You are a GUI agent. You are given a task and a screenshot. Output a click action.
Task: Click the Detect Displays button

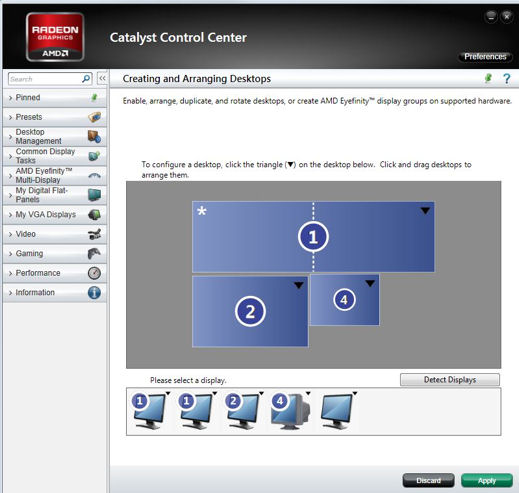tap(450, 380)
